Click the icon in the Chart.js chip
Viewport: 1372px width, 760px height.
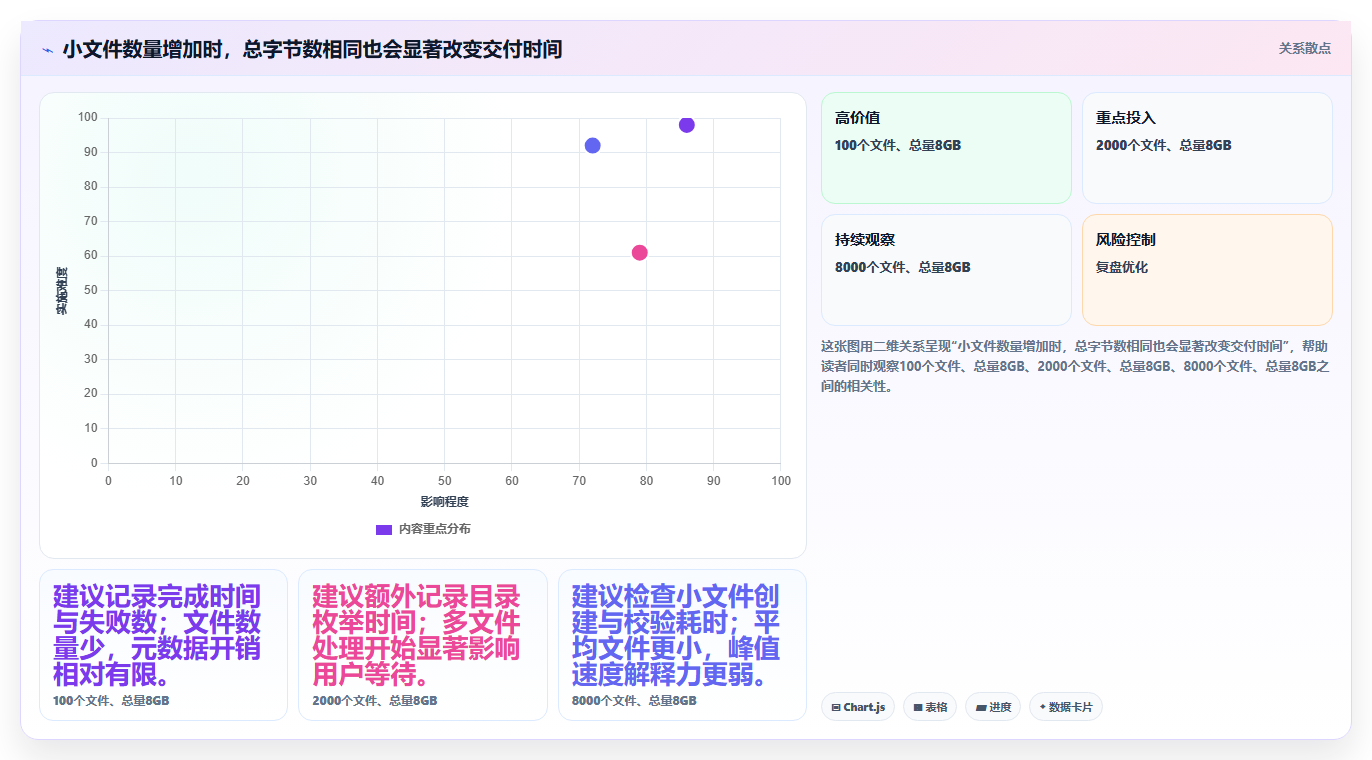[x=836, y=708]
